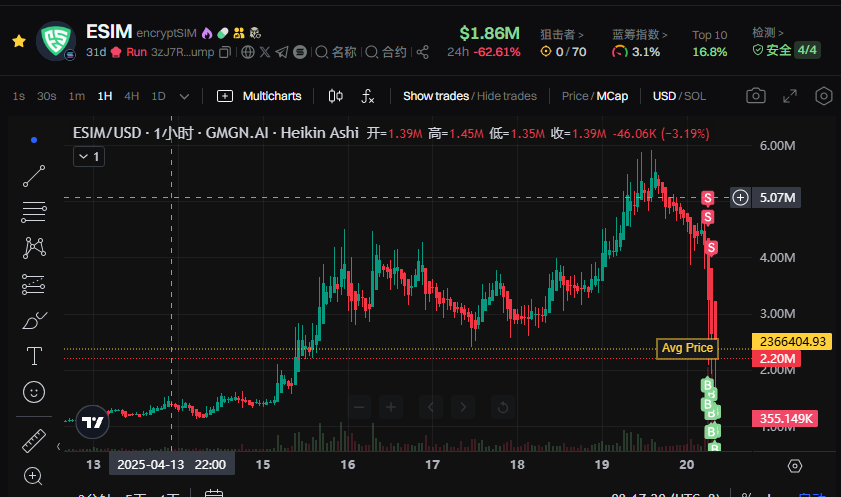Click the ESIM token shield logo
Viewport: 841px width, 497px height.
(56, 41)
